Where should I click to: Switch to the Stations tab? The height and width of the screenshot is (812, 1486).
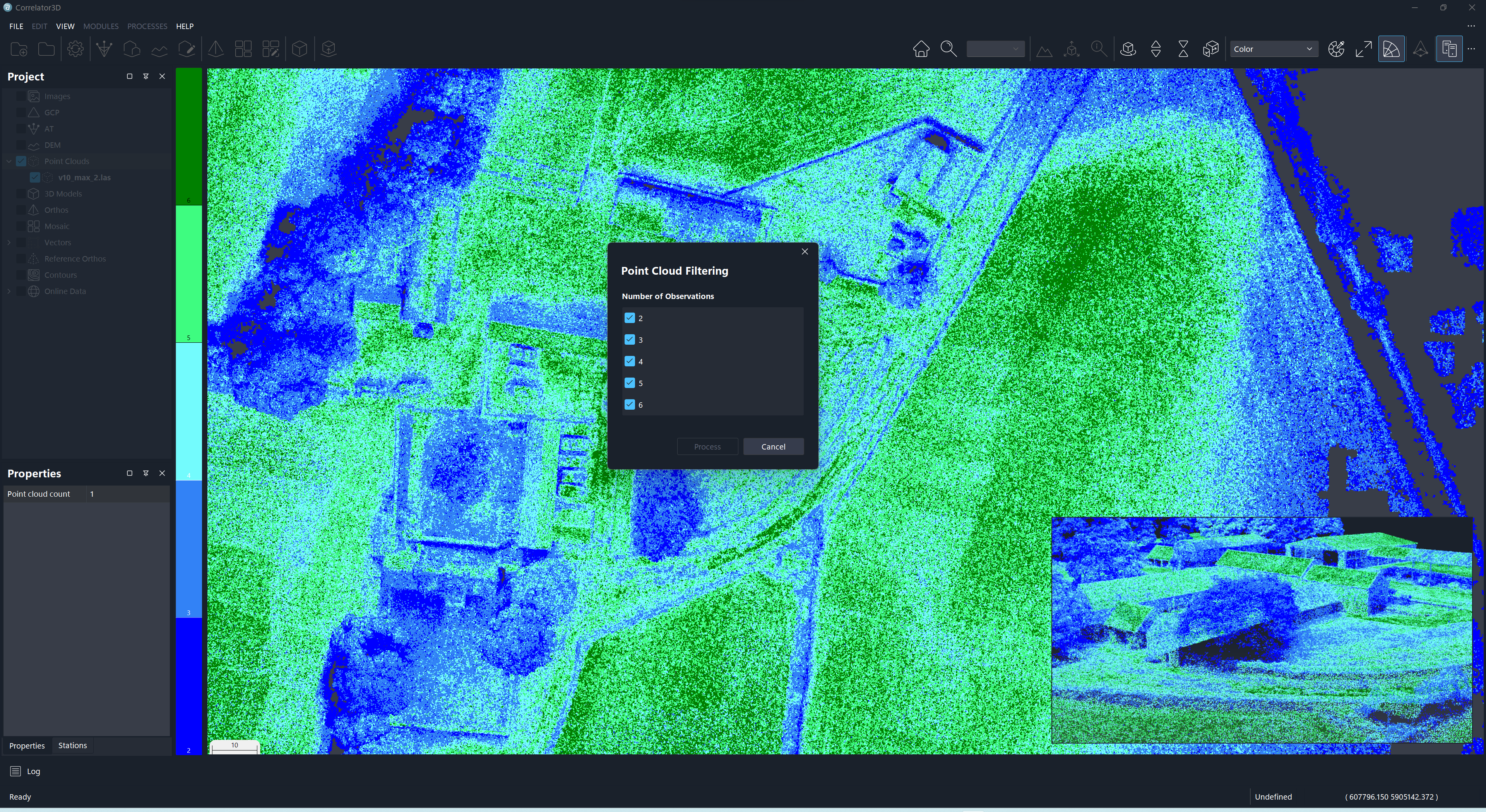coord(73,745)
